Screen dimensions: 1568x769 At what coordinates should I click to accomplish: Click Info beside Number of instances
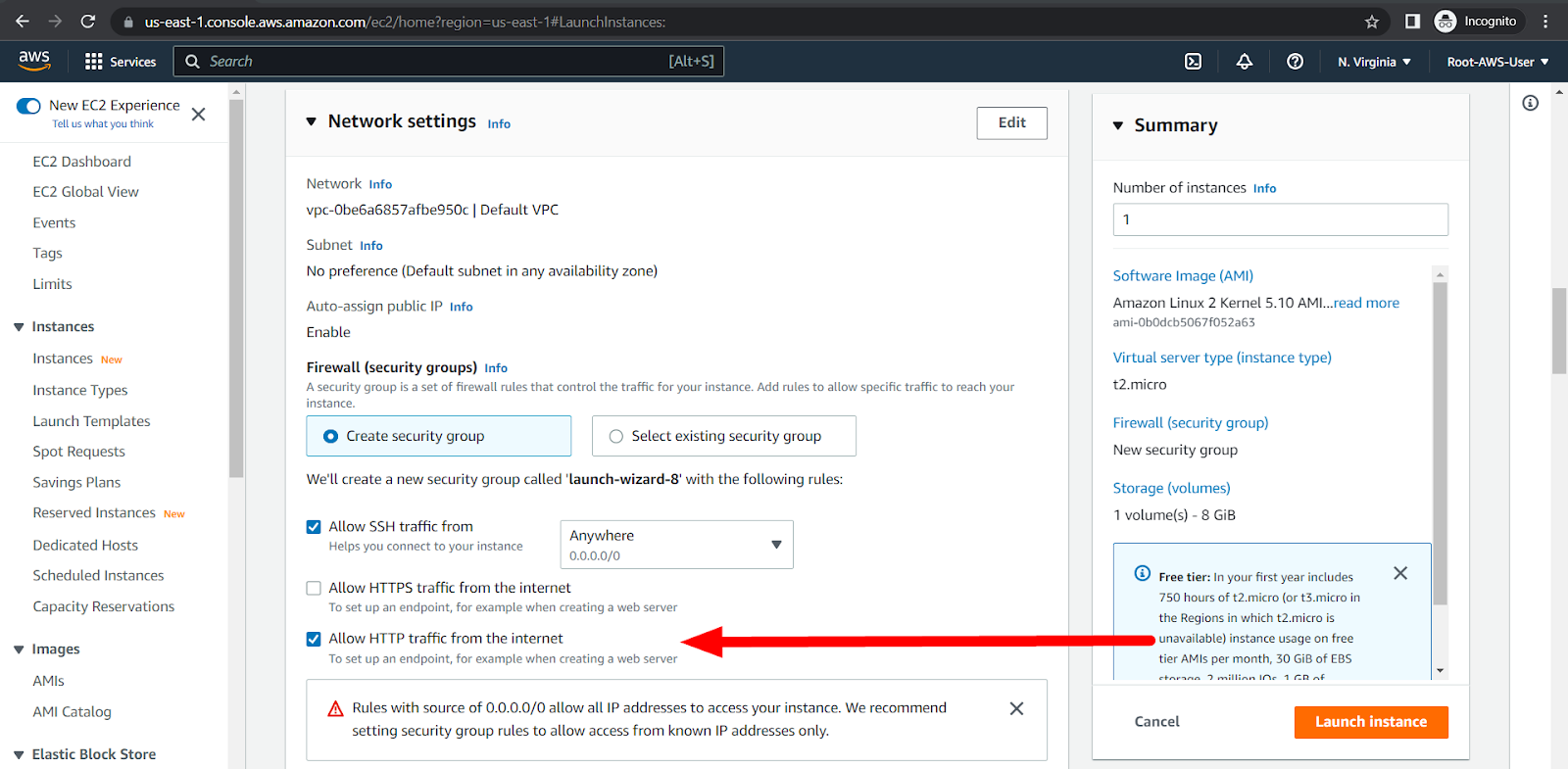click(x=1264, y=188)
